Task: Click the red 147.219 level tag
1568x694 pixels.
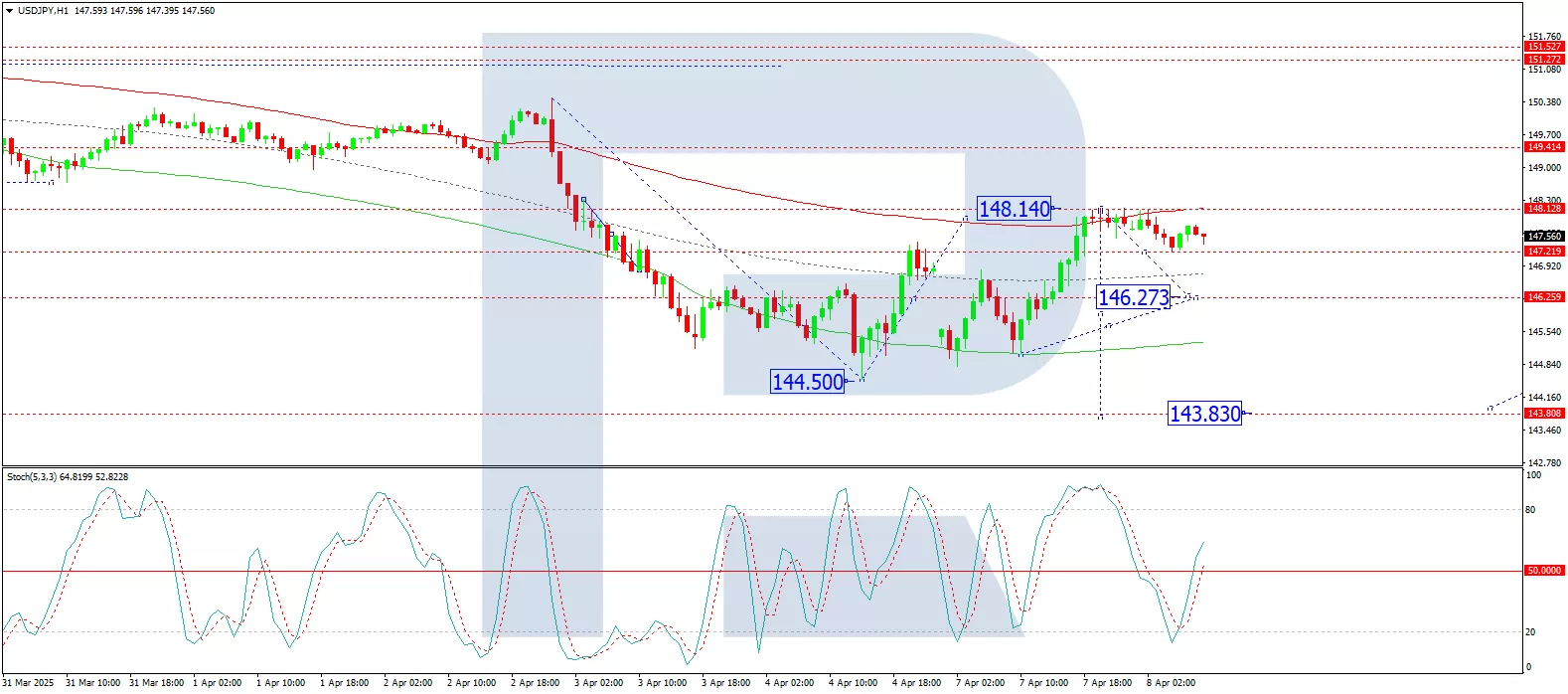Action: tap(1544, 252)
